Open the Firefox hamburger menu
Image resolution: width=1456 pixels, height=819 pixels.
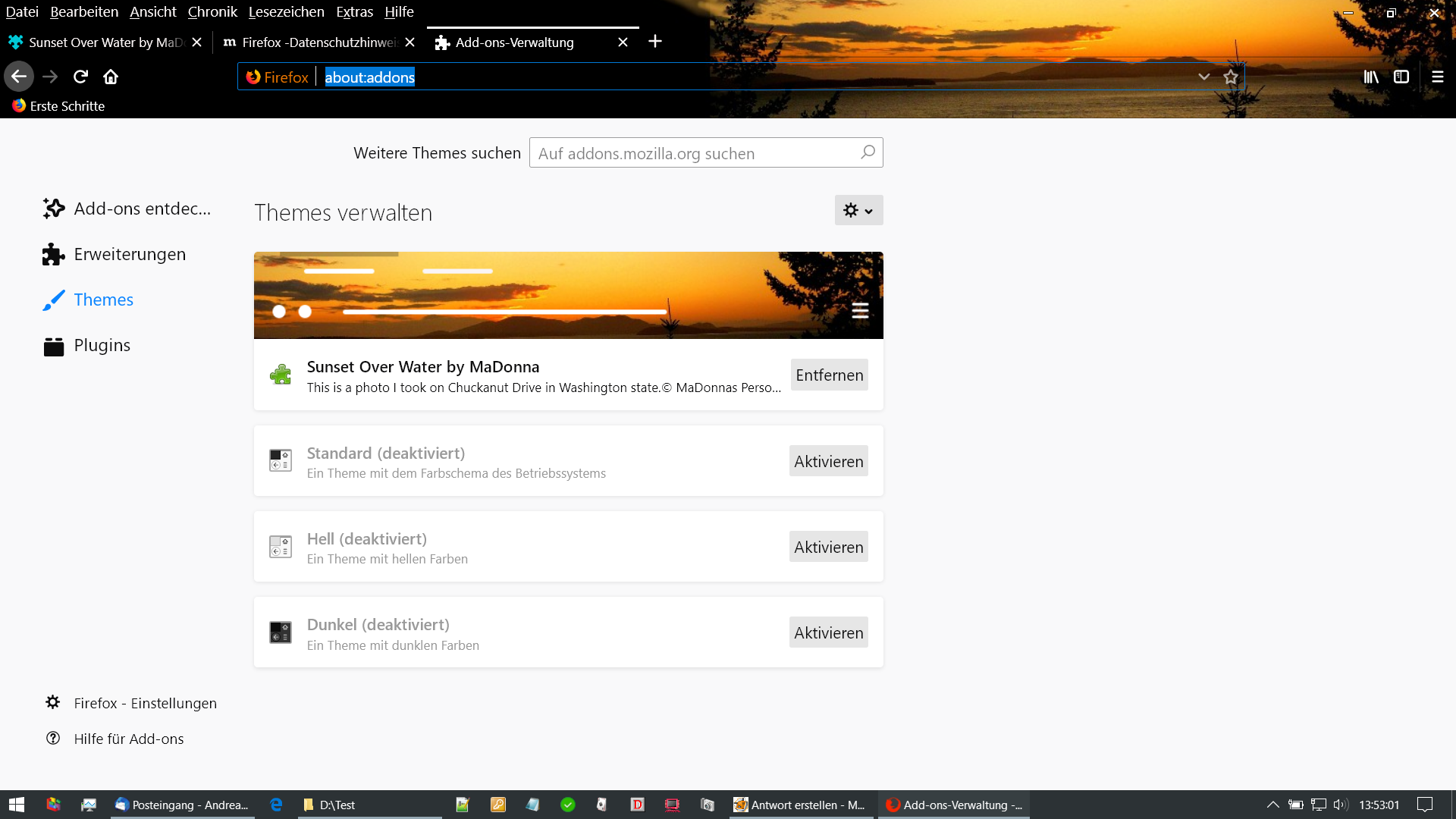click(1437, 77)
